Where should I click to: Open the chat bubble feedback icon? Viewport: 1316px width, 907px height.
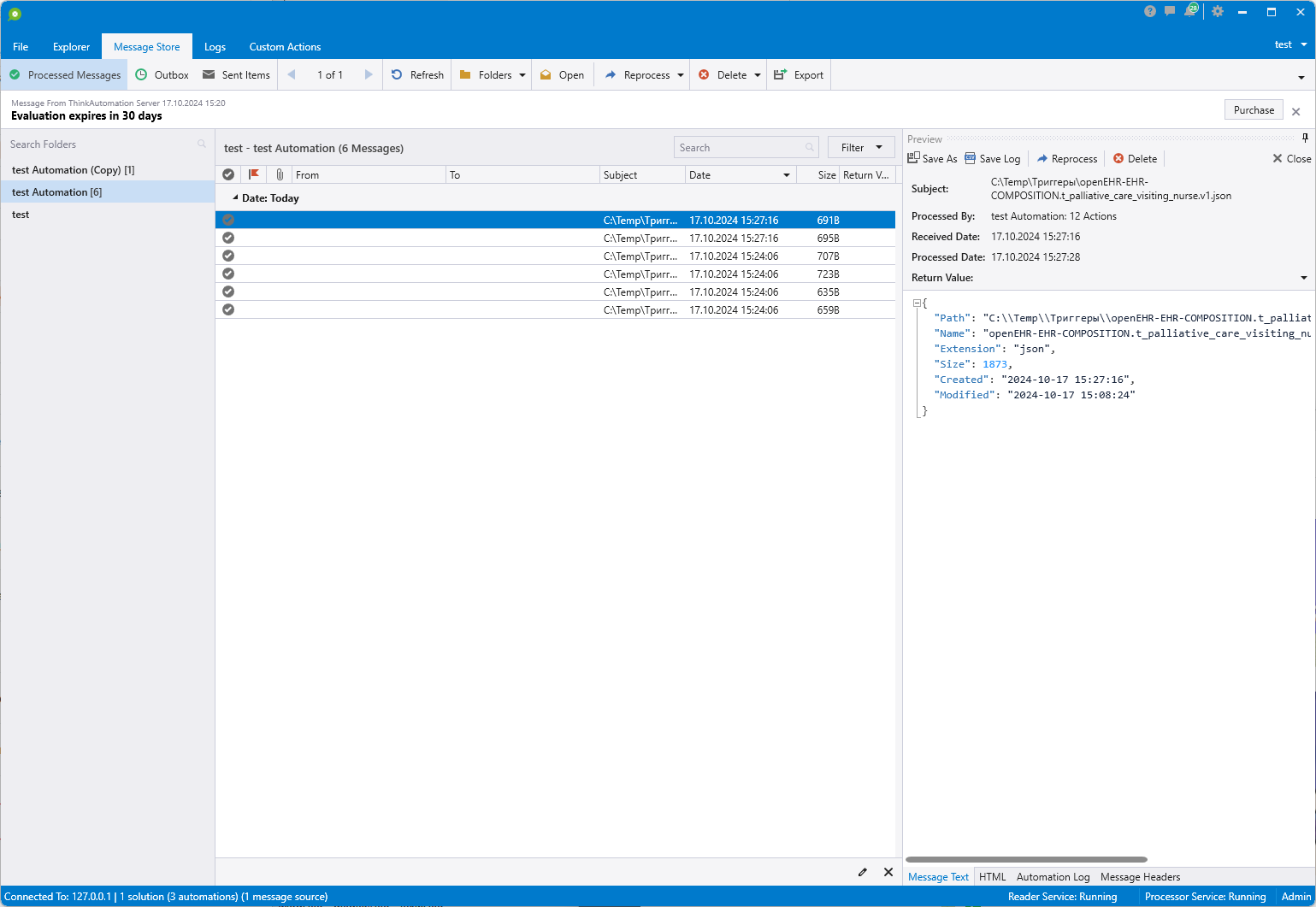1170,12
